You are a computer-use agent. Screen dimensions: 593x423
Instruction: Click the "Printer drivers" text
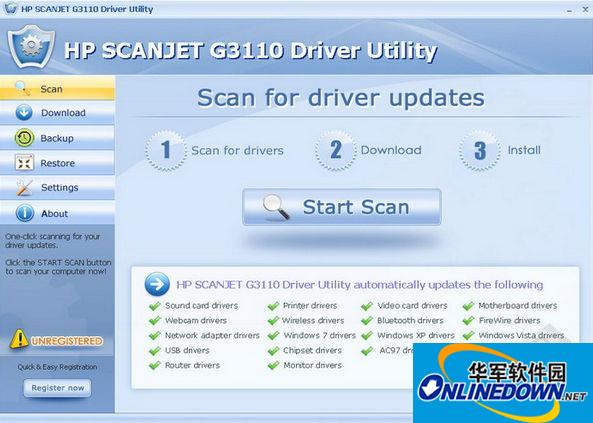click(310, 305)
